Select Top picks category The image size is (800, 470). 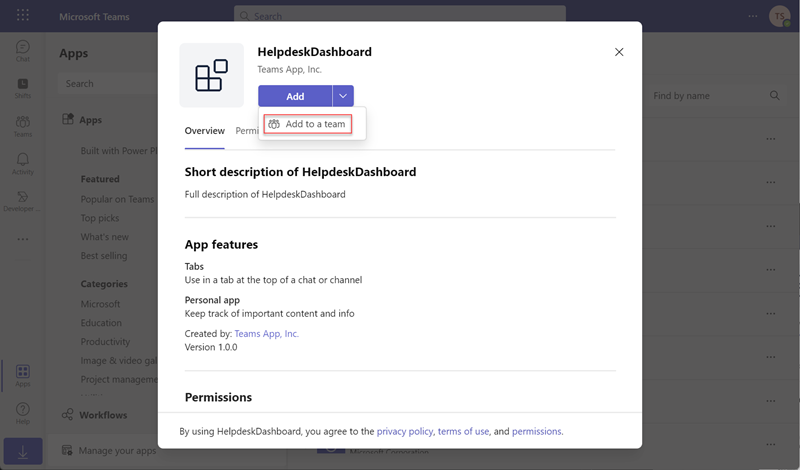pos(100,218)
